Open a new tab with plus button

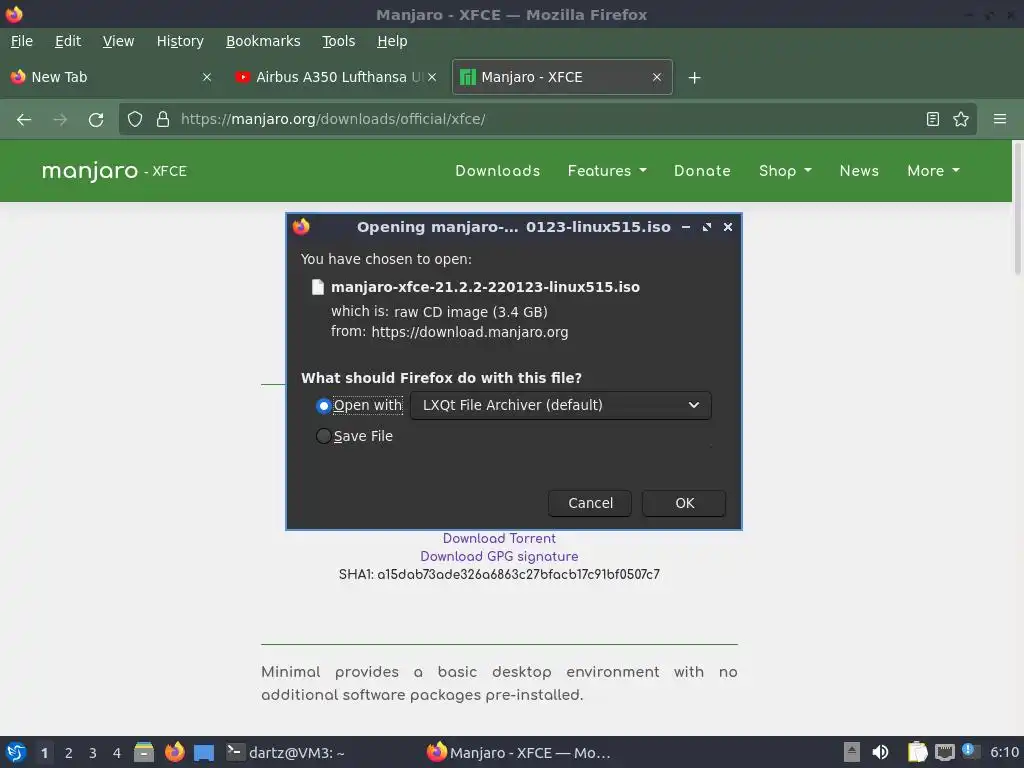pyautogui.click(x=694, y=78)
